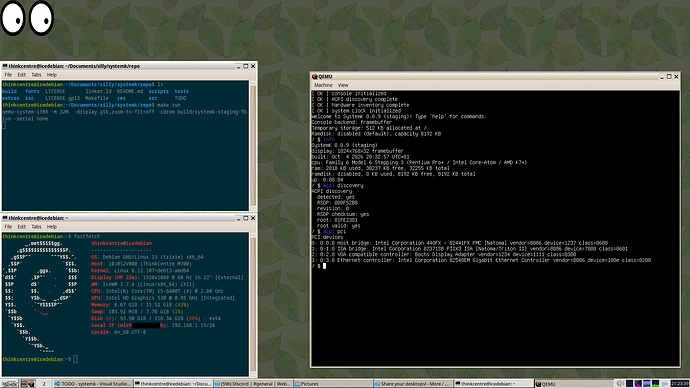Image resolution: width=690 pixels, height=388 pixels.
Task: Click the xeyes left eye widget
Action: 13,18
